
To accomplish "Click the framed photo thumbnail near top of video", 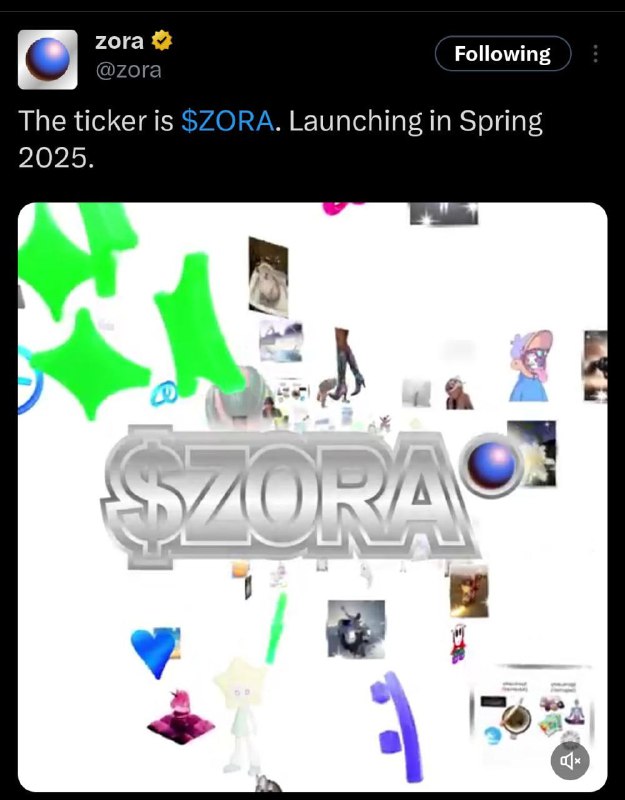I will (x=268, y=277).
